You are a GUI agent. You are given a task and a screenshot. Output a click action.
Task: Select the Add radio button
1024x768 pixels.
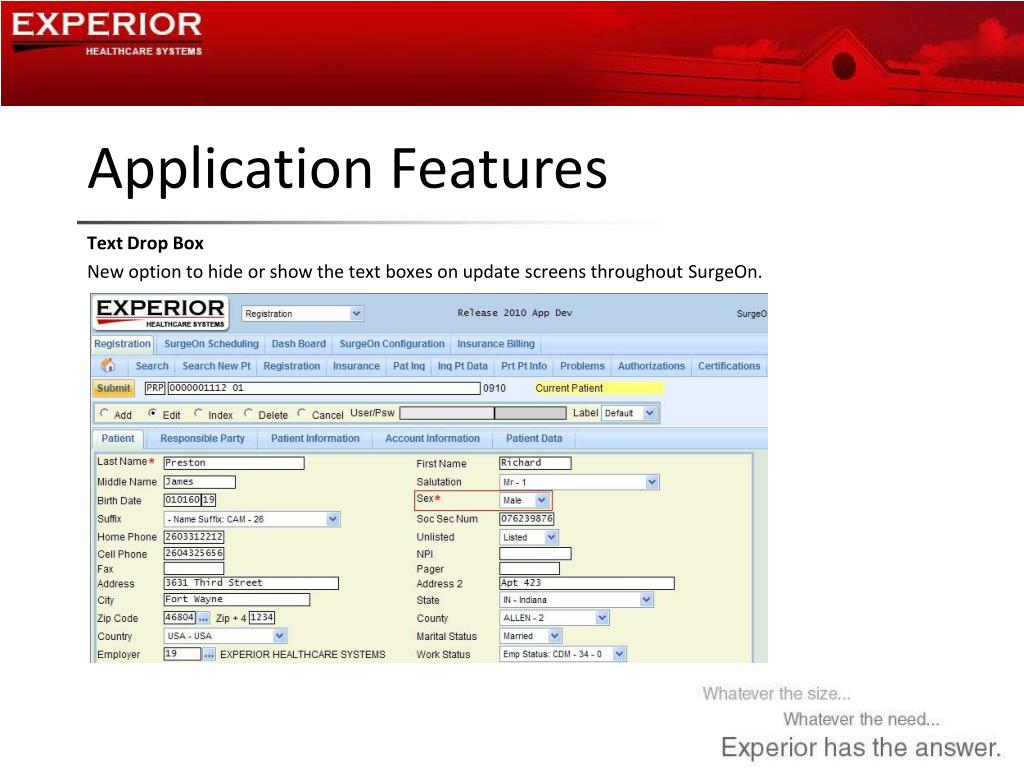click(104, 413)
